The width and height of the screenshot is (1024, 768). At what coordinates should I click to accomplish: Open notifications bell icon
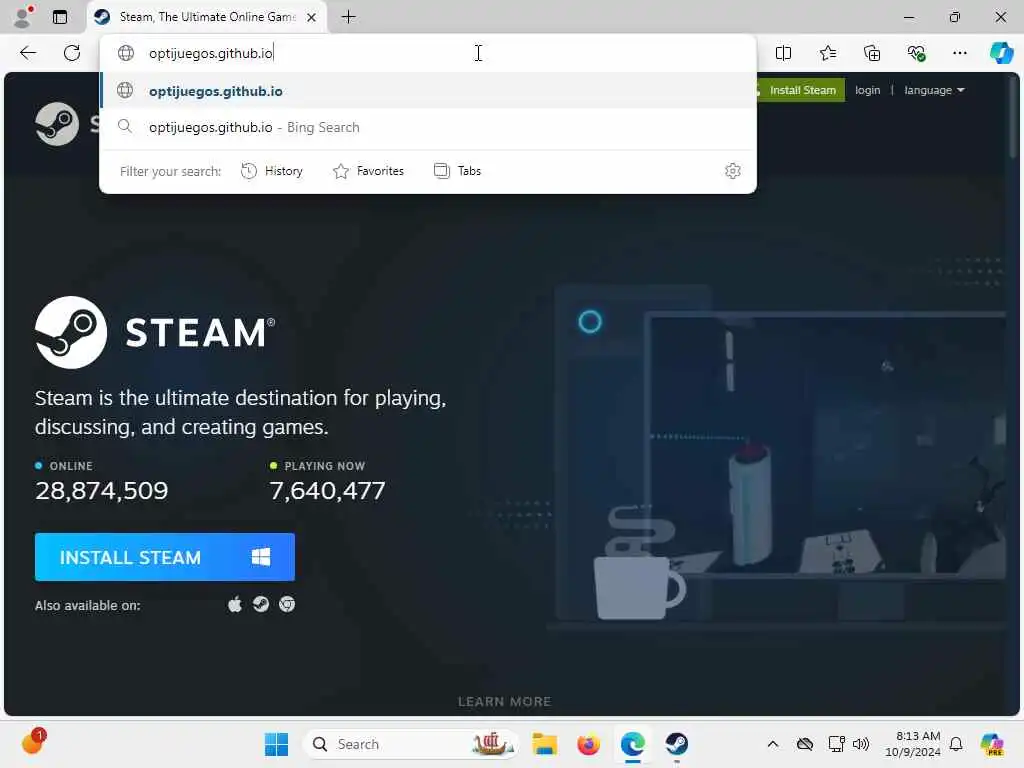click(x=956, y=744)
